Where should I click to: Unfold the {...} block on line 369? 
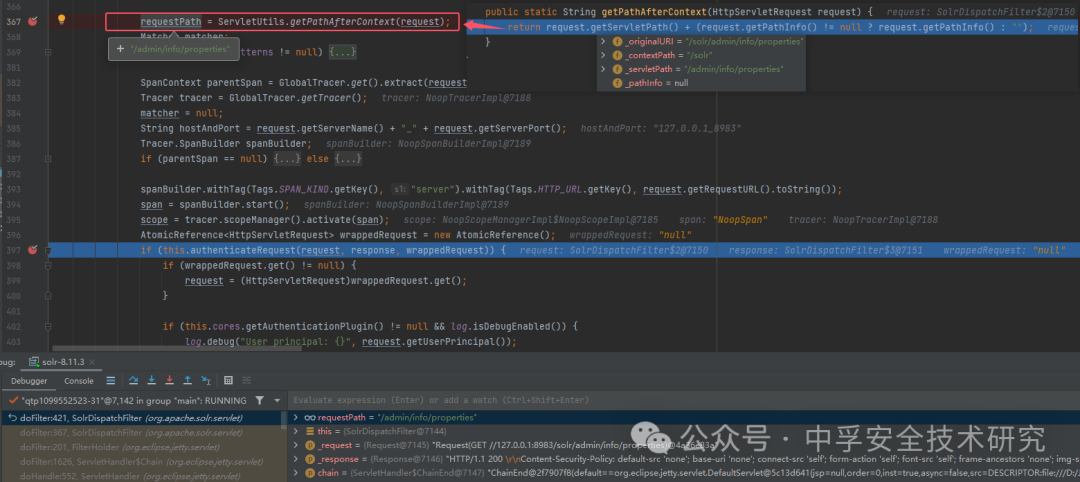[x=341, y=52]
